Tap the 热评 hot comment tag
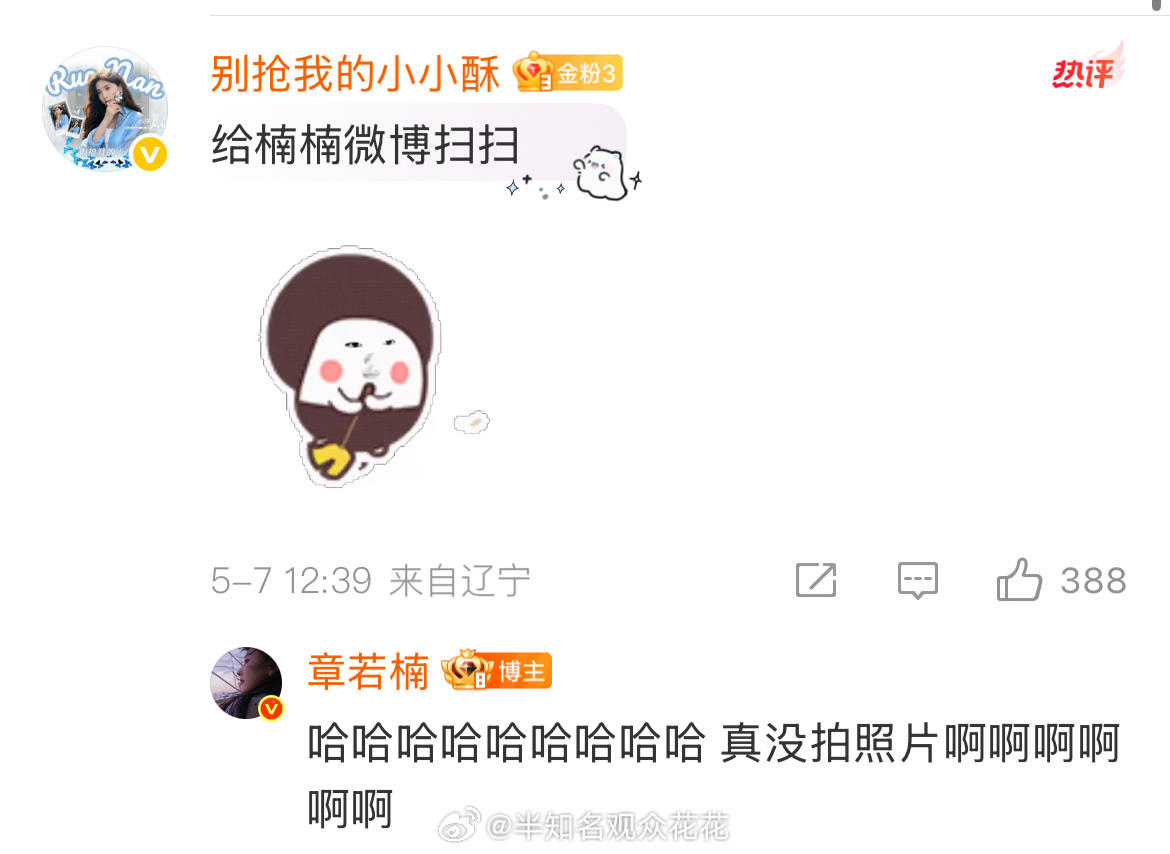Image resolution: width=1170 pixels, height=854 pixels. point(1087,67)
